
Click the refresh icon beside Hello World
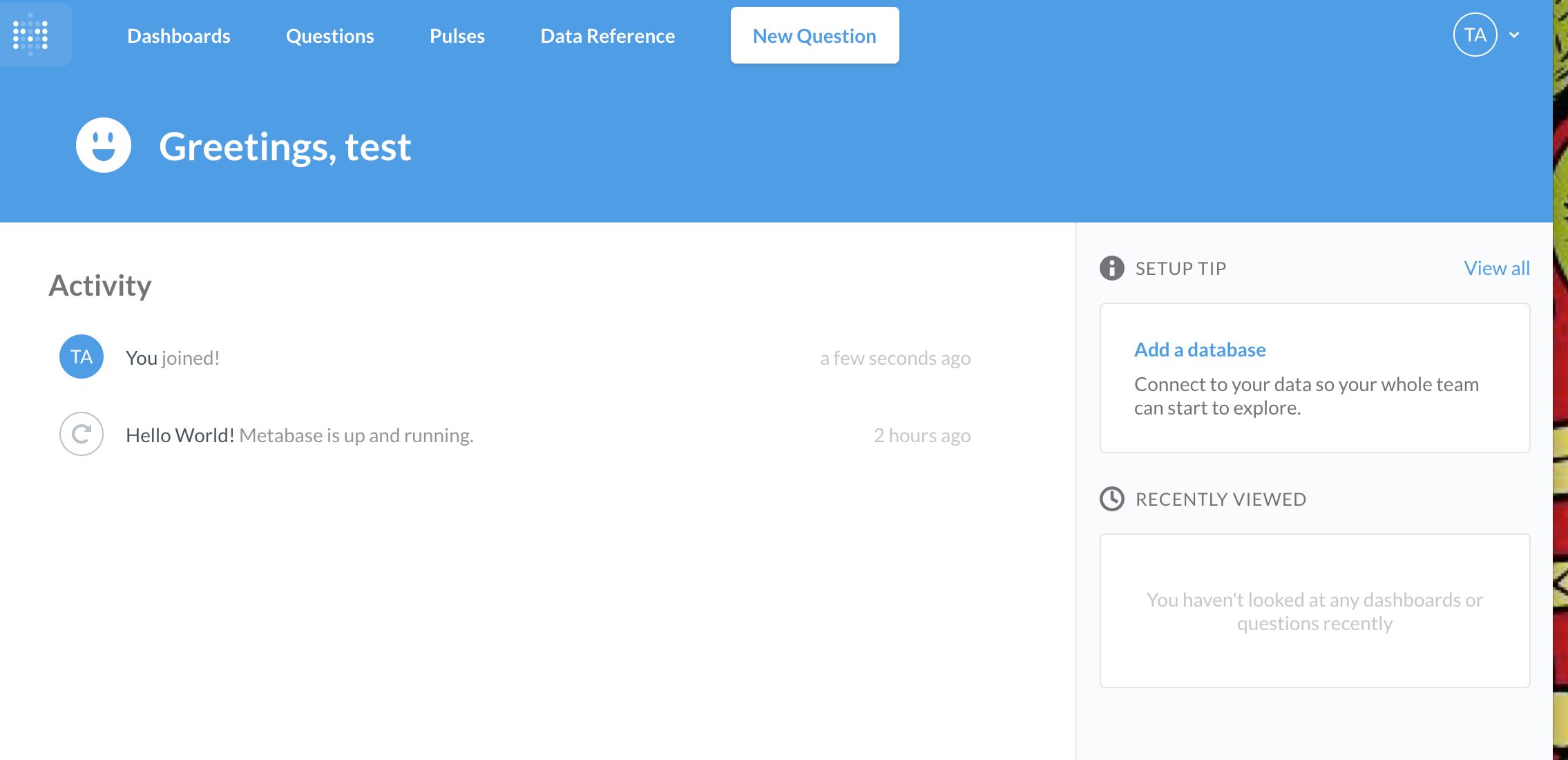point(82,434)
